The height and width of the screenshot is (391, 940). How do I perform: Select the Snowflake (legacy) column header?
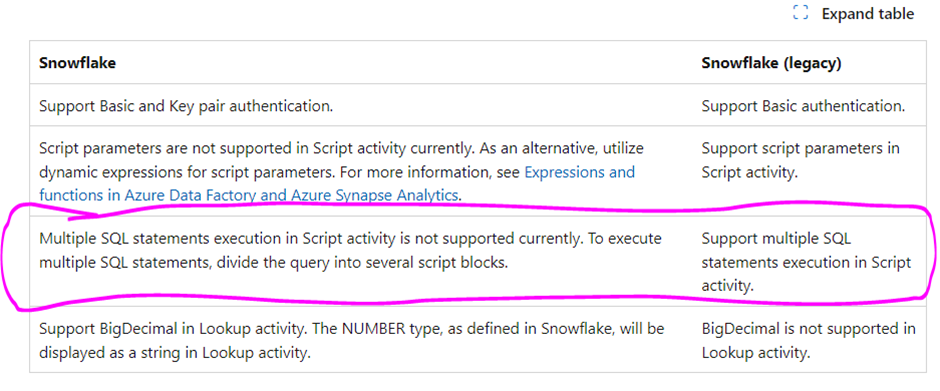click(x=771, y=64)
